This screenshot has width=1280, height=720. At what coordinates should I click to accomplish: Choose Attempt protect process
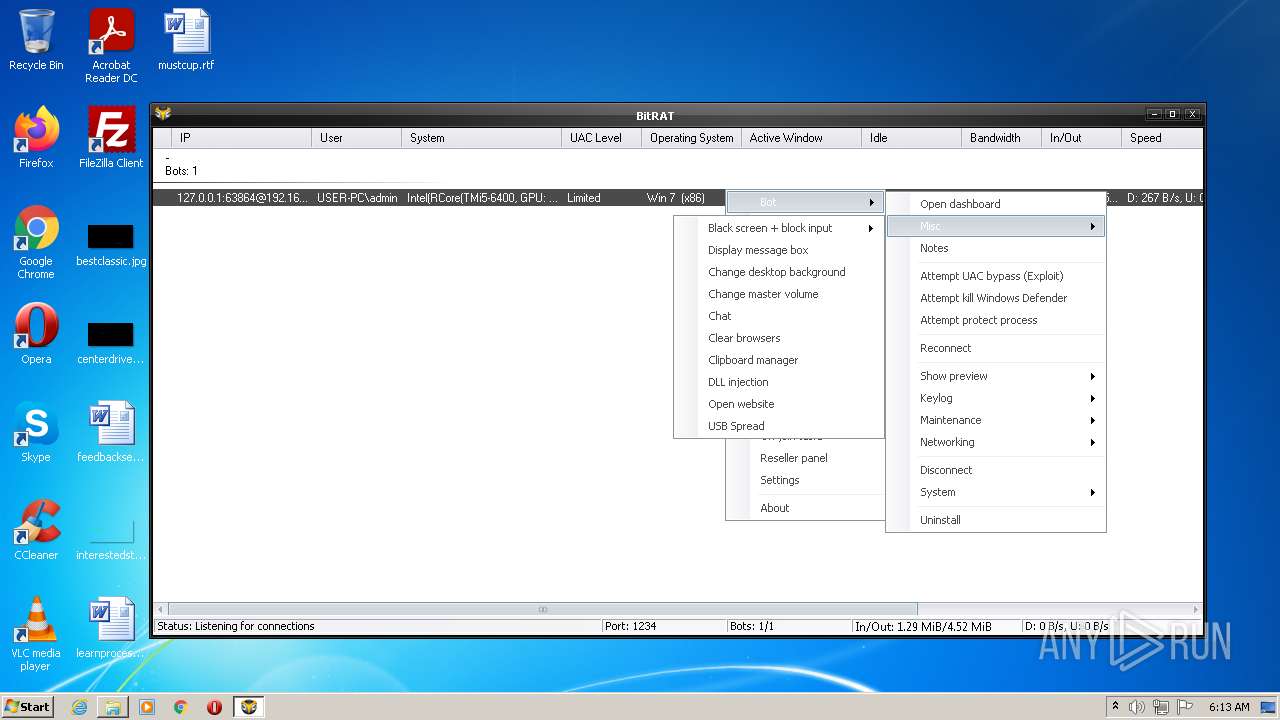tap(996, 320)
